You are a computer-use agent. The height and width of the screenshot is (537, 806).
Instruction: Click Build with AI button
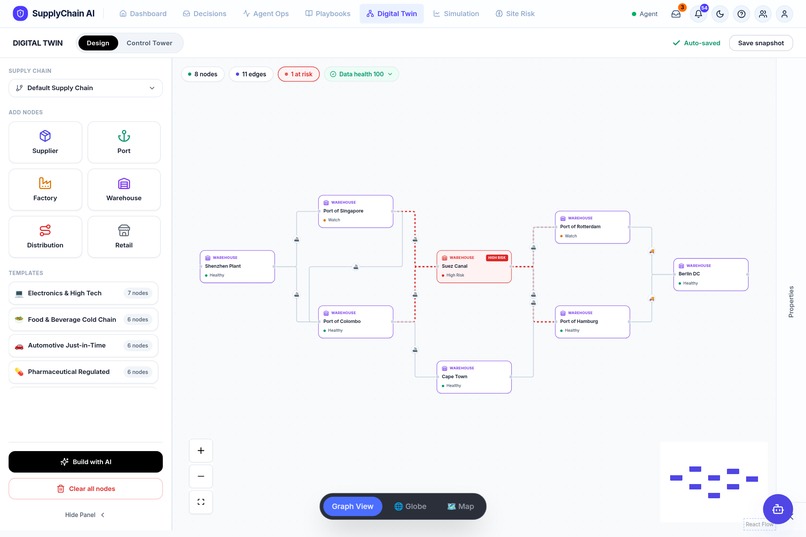[x=85, y=462]
